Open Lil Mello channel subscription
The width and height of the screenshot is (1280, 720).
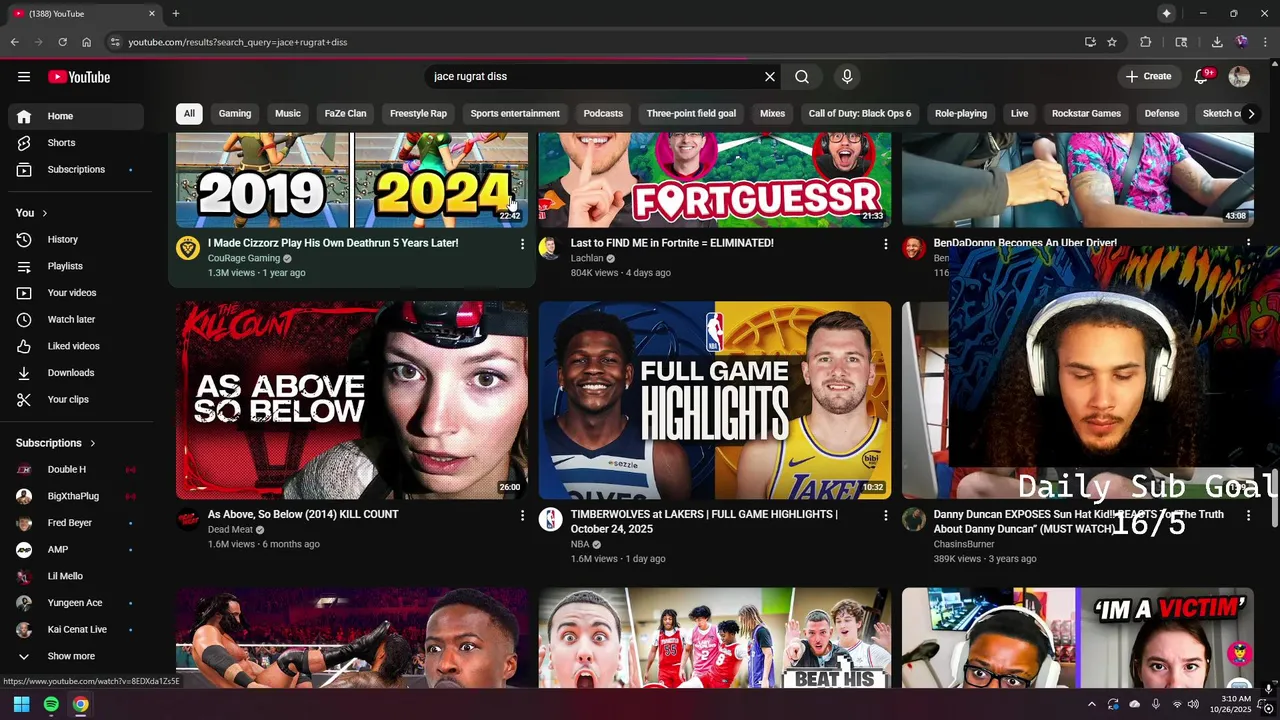click(76, 576)
